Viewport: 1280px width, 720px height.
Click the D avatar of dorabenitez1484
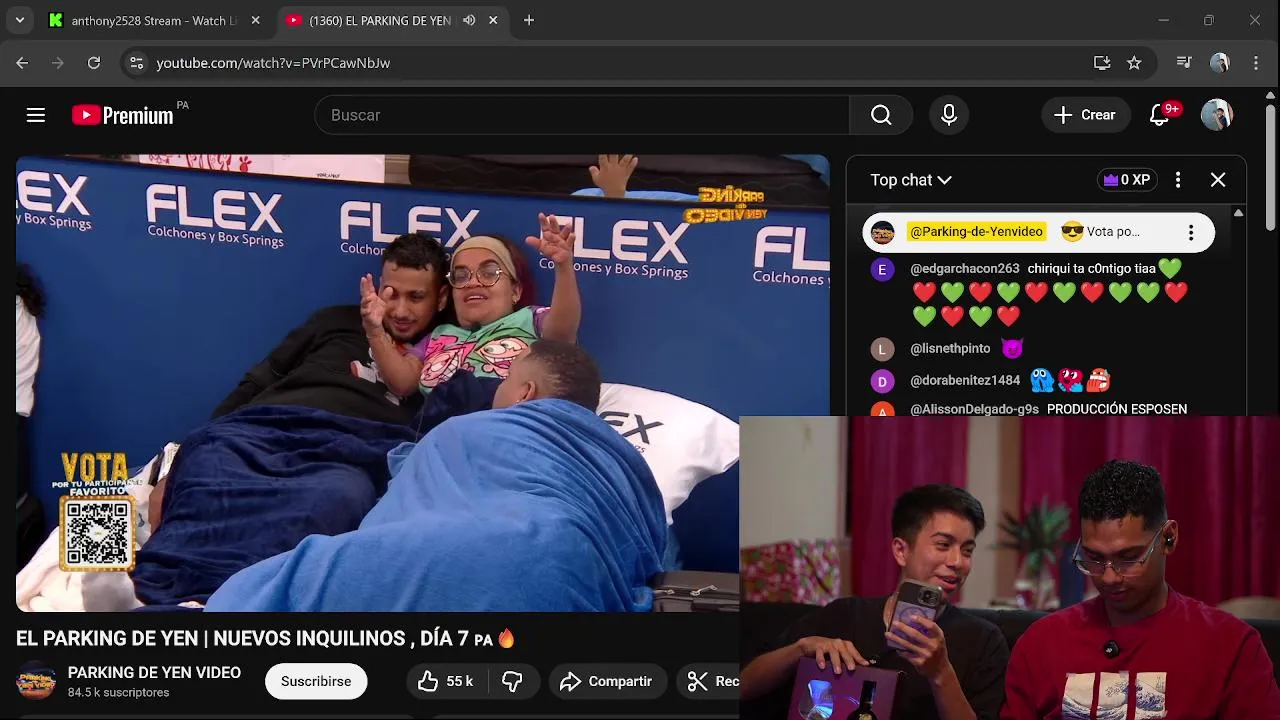pos(882,381)
